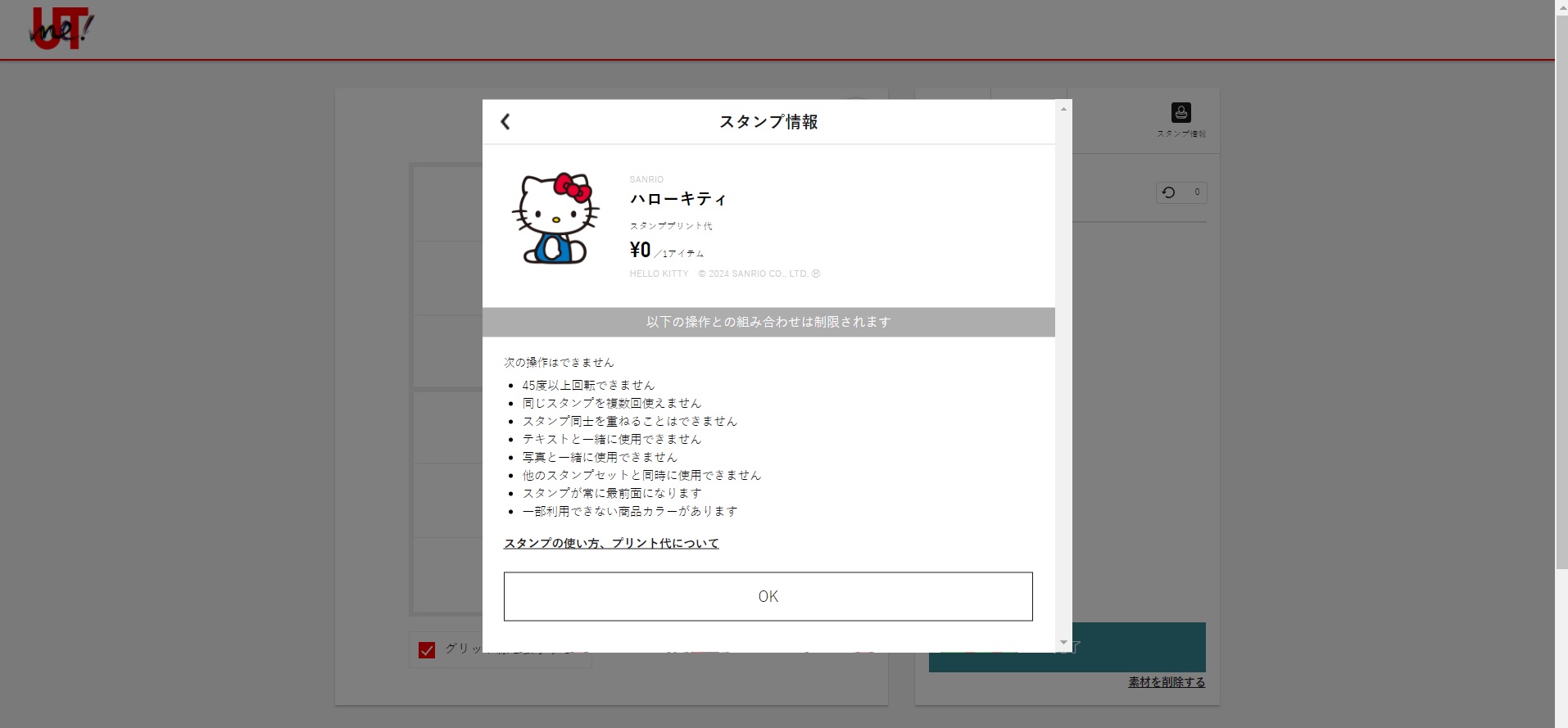Toggle the grid display checkbox
1568x728 pixels.
point(427,650)
